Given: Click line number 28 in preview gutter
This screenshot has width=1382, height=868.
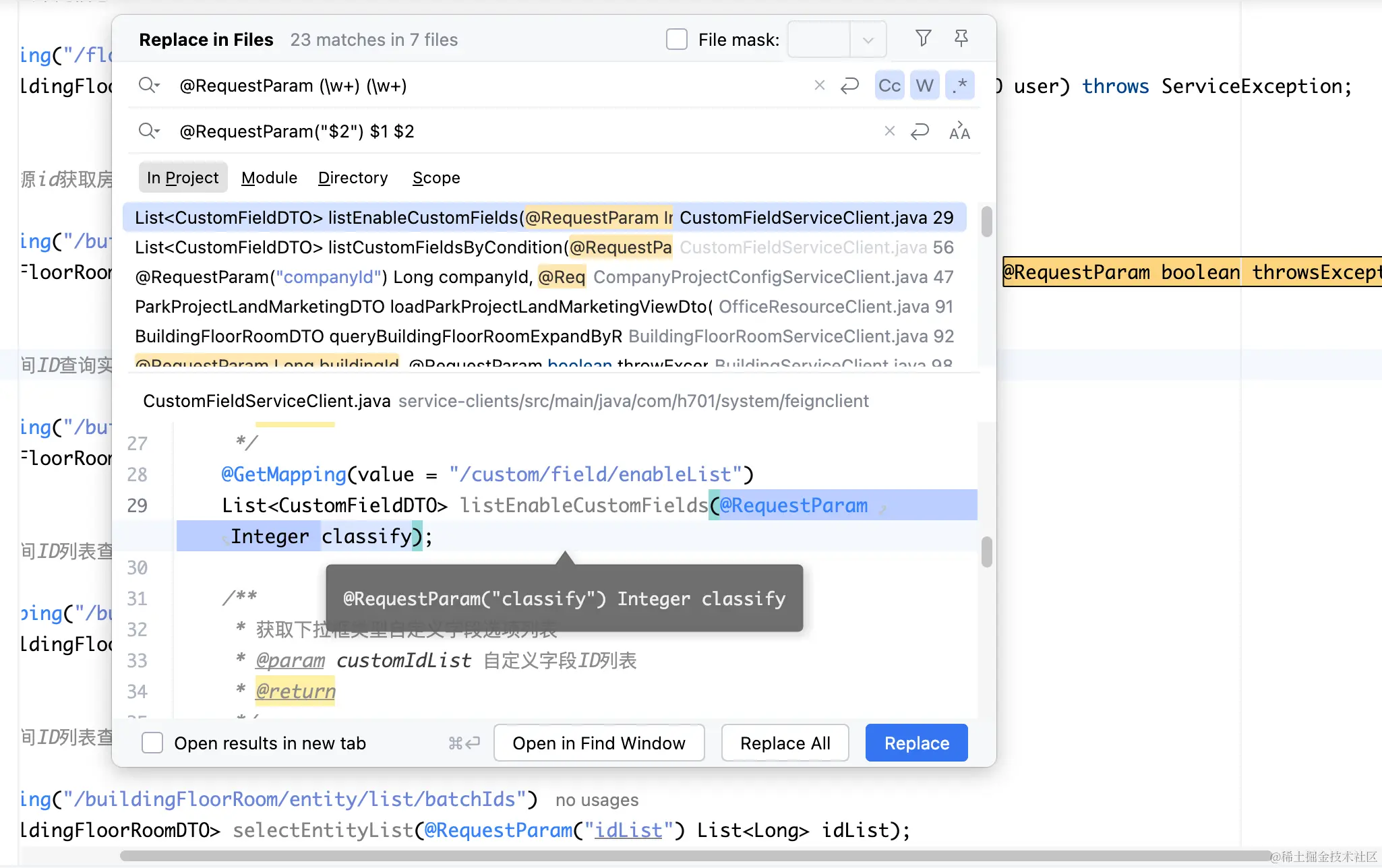Looking at the screenshot, I should point(137,474).
